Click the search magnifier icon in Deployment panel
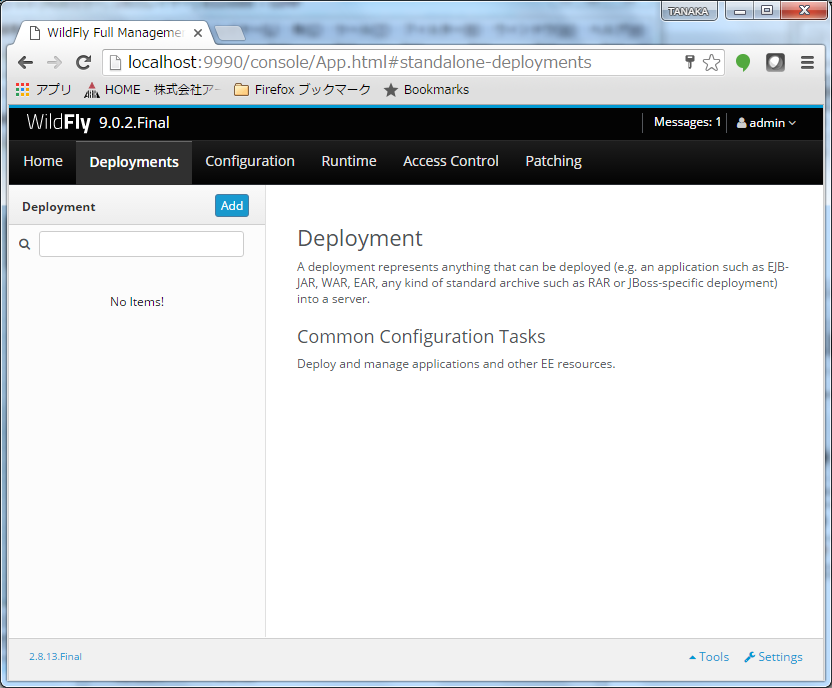 pos(25,244)
